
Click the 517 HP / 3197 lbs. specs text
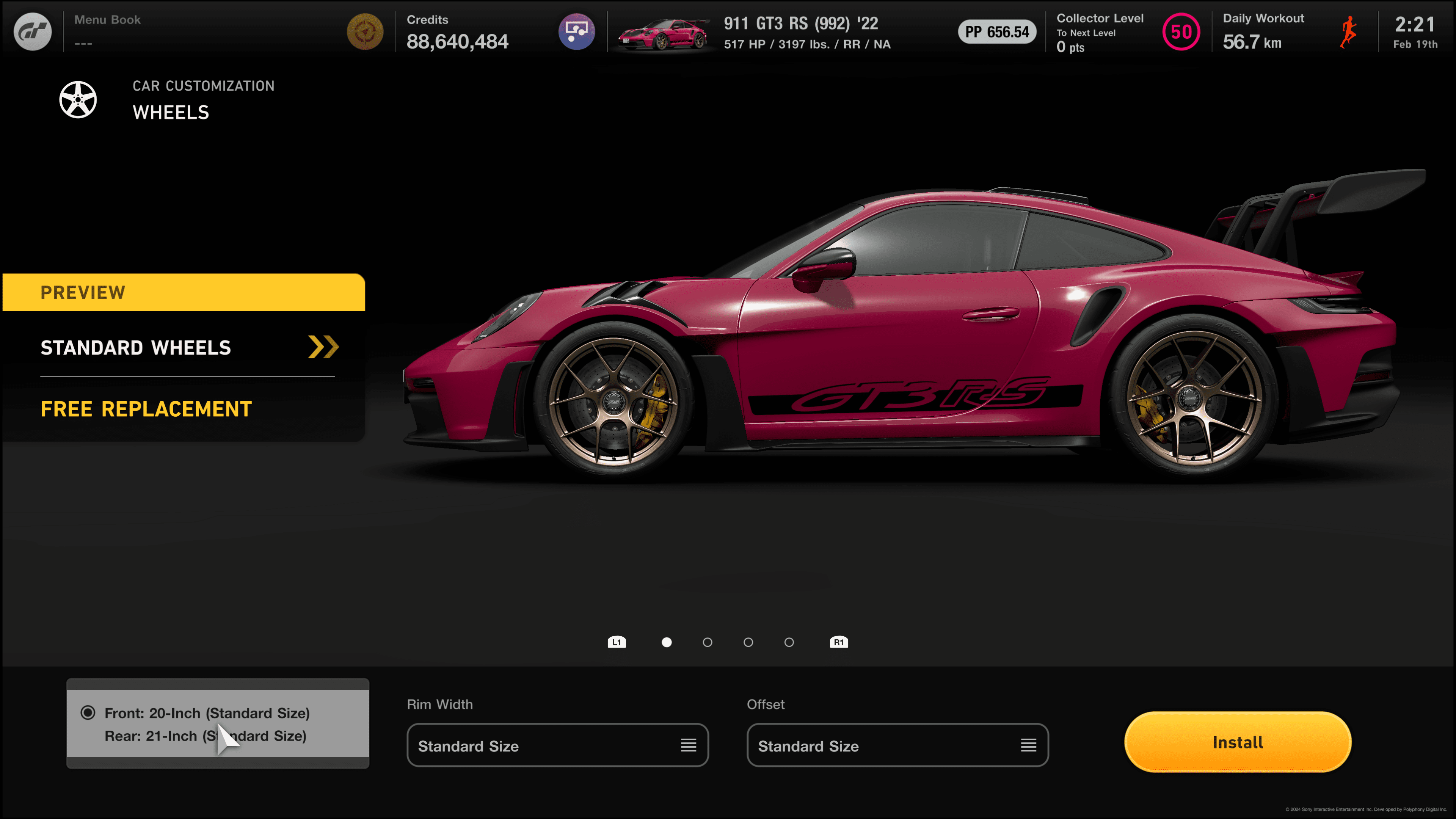[x=807, y=44]
